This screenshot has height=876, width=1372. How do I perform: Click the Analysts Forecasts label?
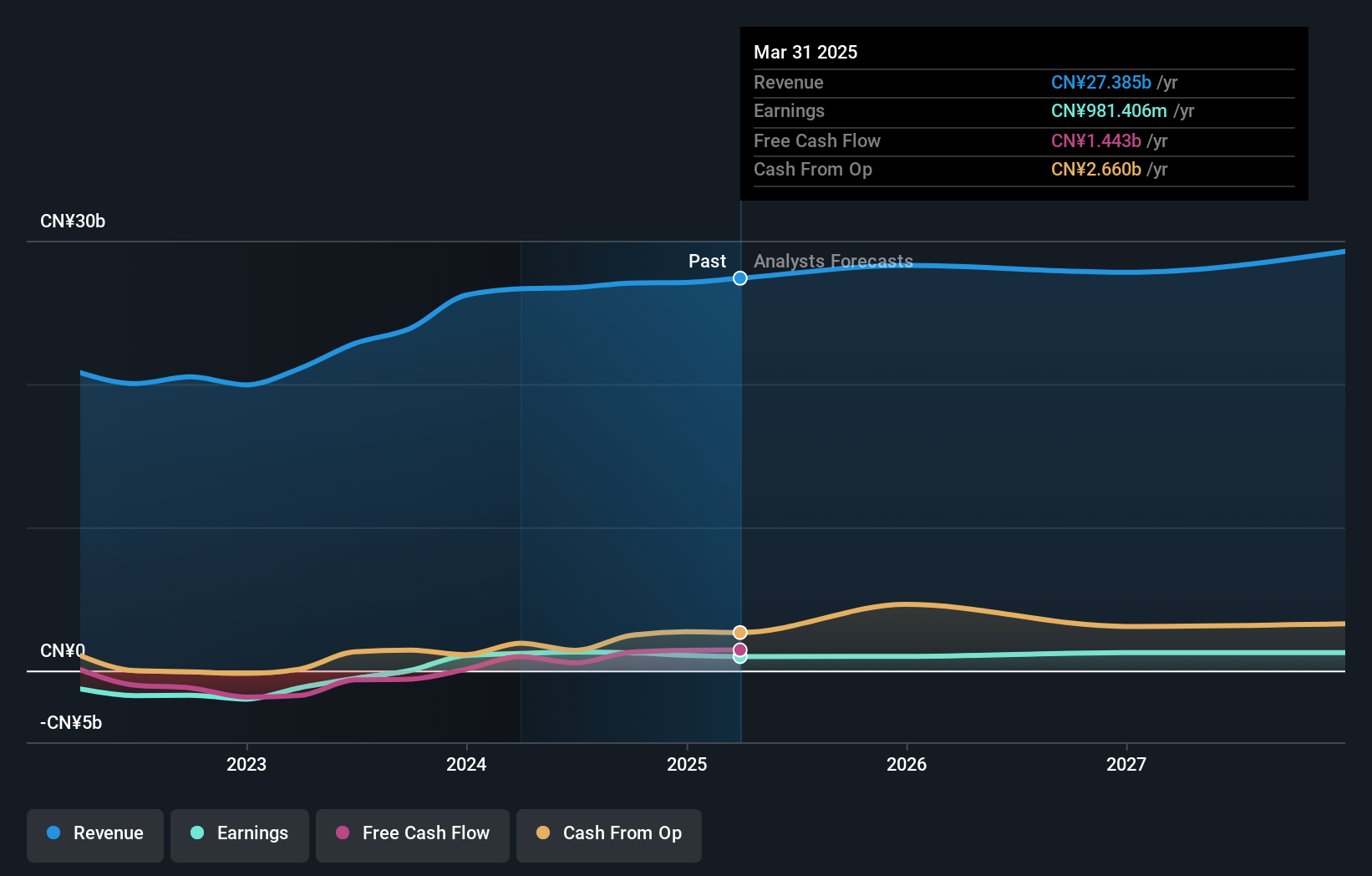point(833,261)
